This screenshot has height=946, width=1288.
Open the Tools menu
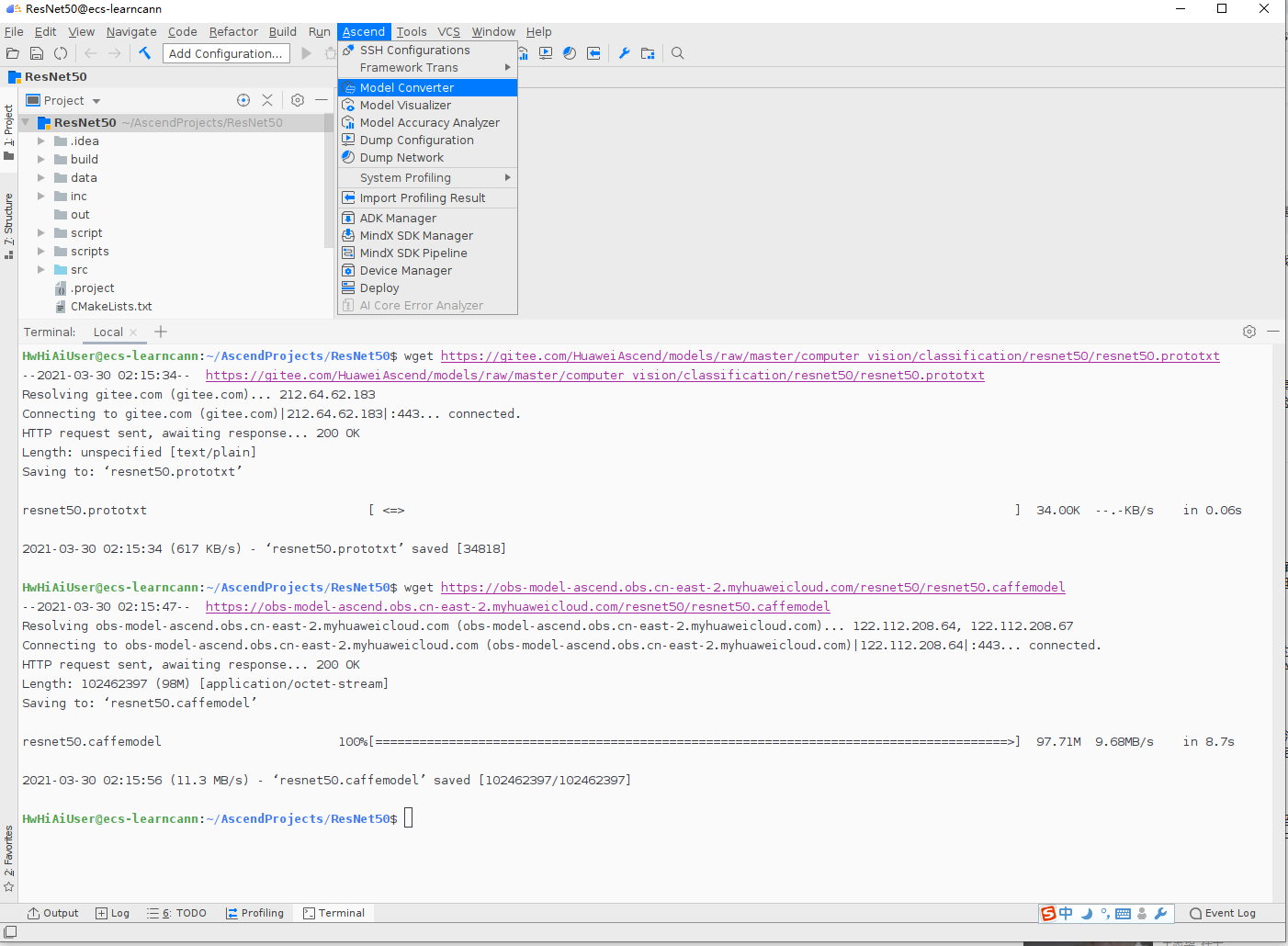(x=412, y=31)
